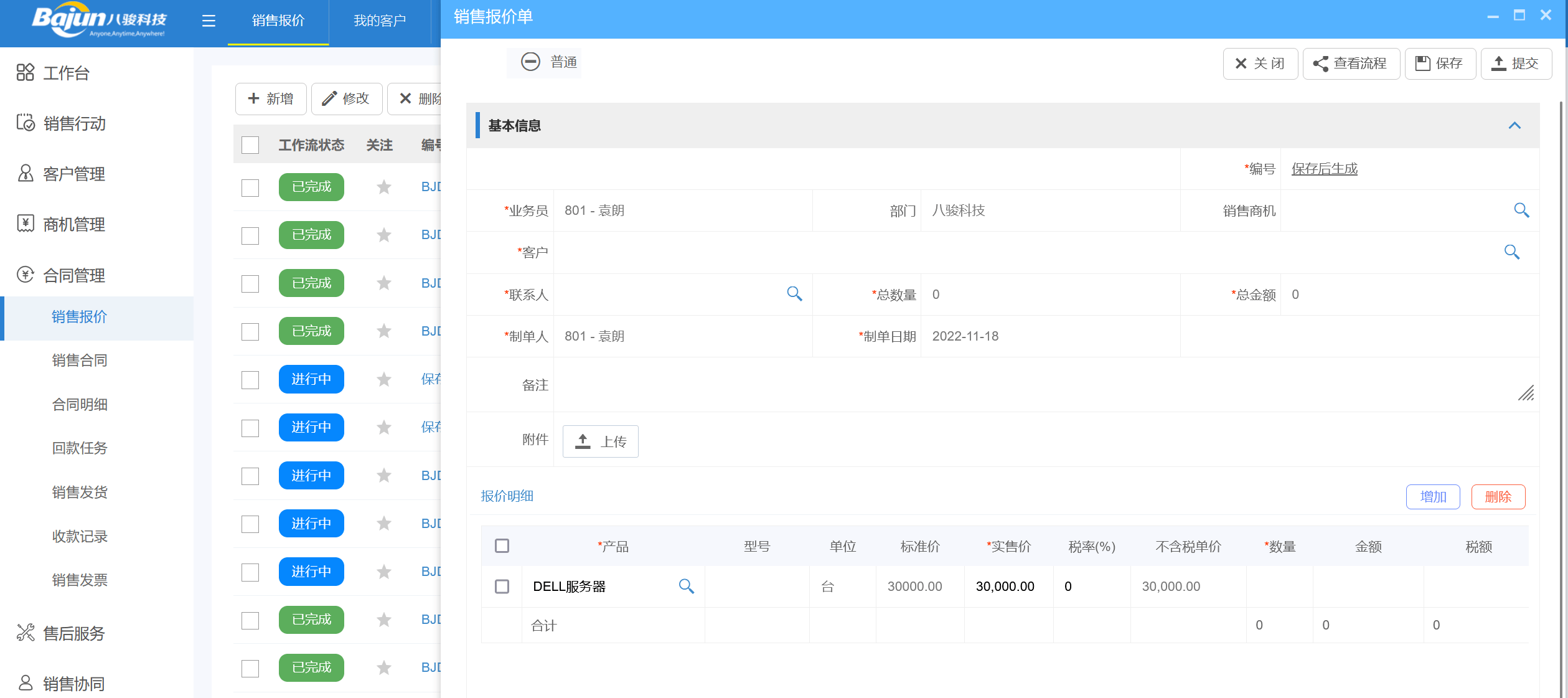
Task: Select the 商机管理 sidebar icon
Action: [x=26, y=224]
